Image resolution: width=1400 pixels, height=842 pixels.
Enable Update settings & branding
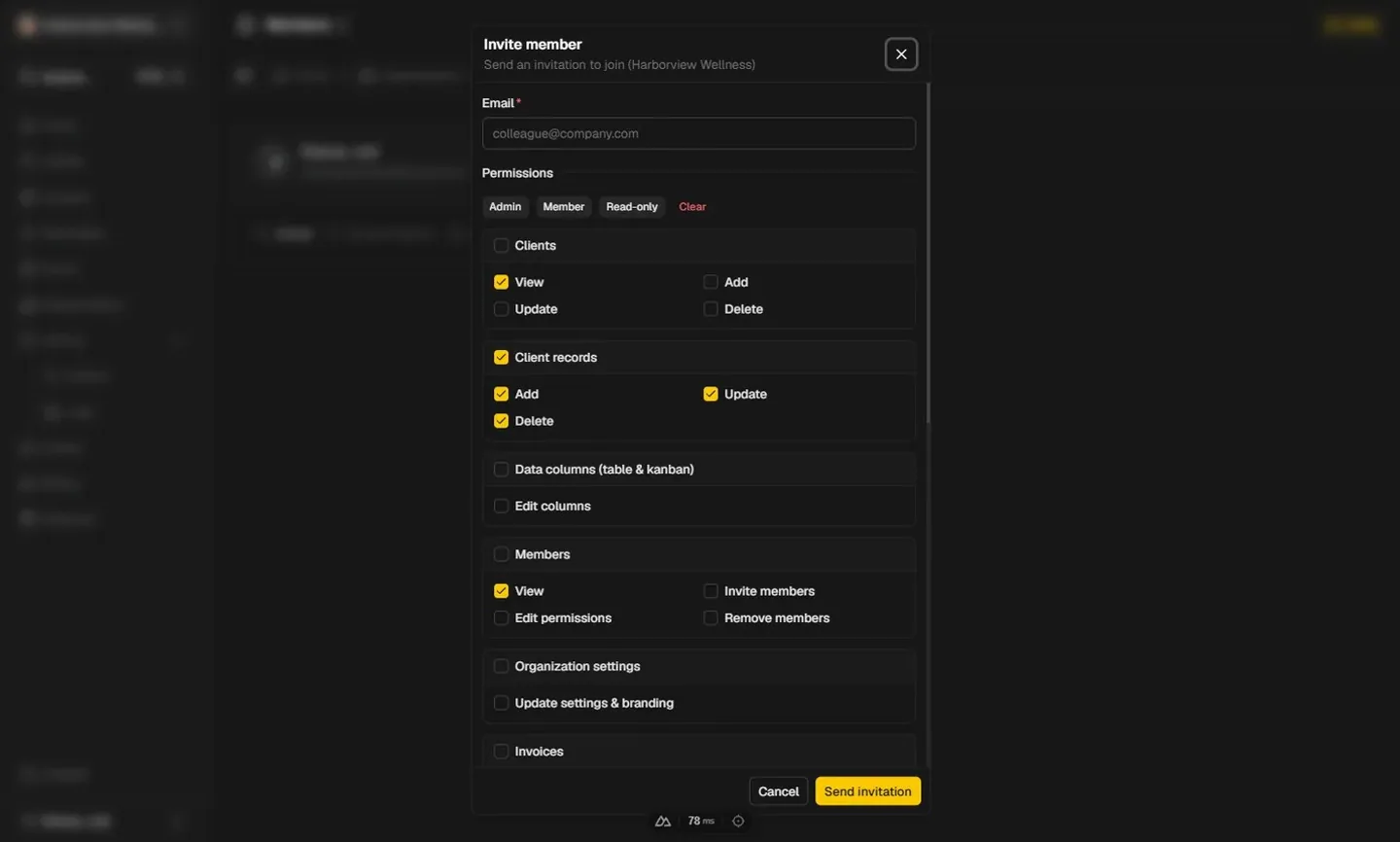pos(501,703)
